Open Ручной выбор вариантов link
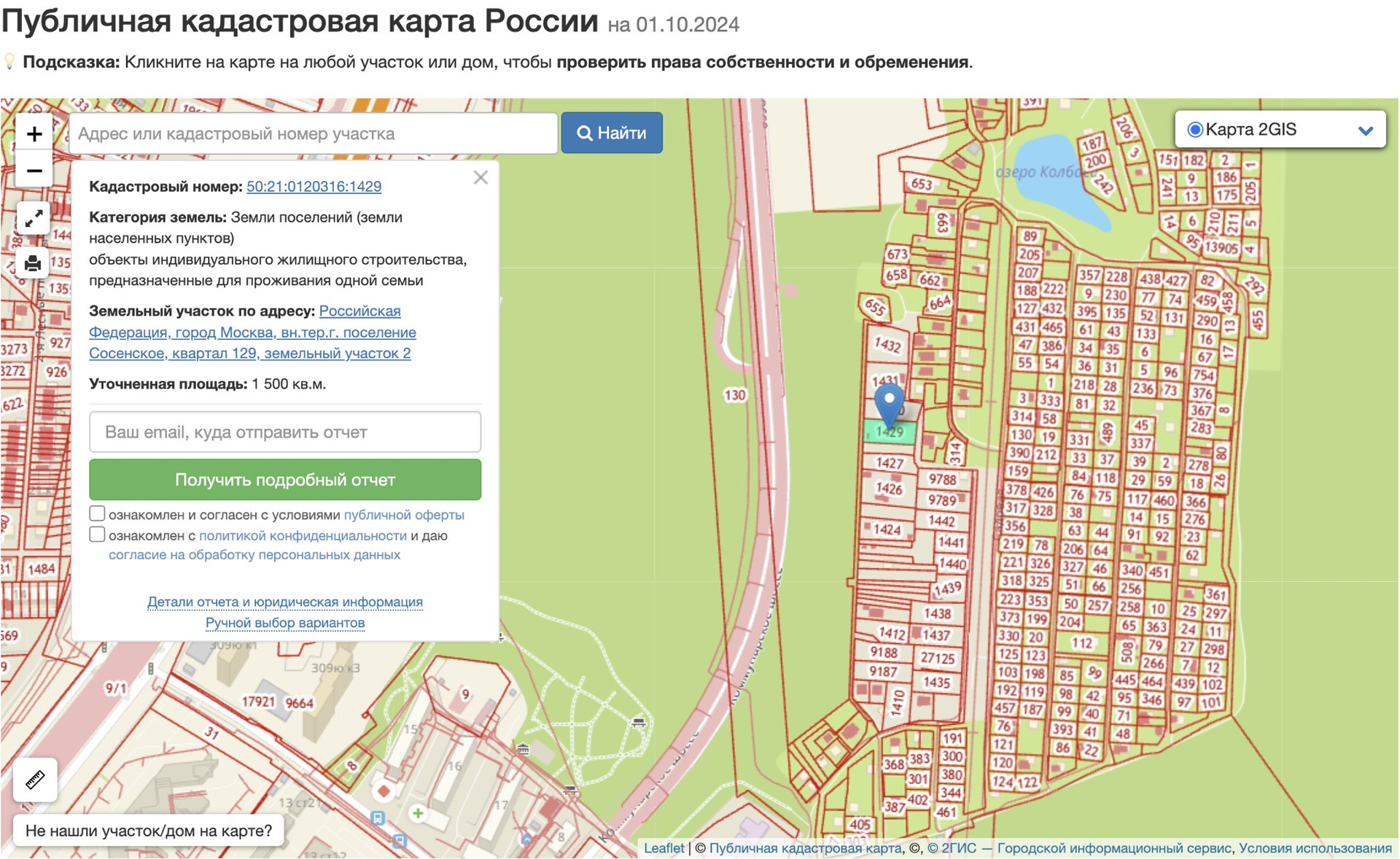The height and width of the screenshot is (859, 1400). tap(285, 623)
